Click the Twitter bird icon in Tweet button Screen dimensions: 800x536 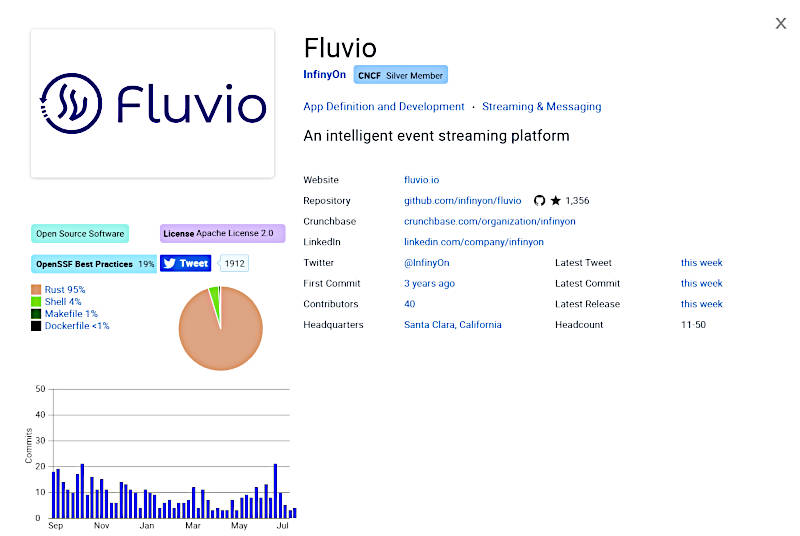169,263
